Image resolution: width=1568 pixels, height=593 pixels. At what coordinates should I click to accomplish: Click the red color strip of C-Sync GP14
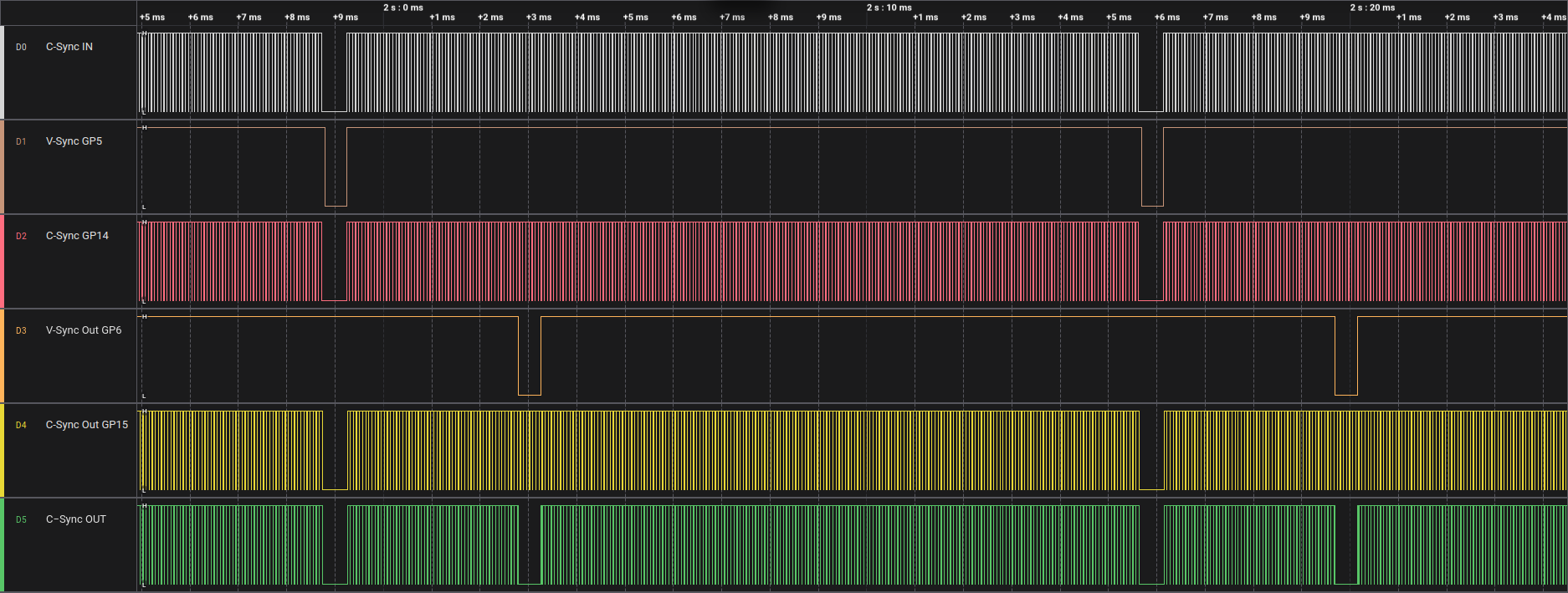2,262
